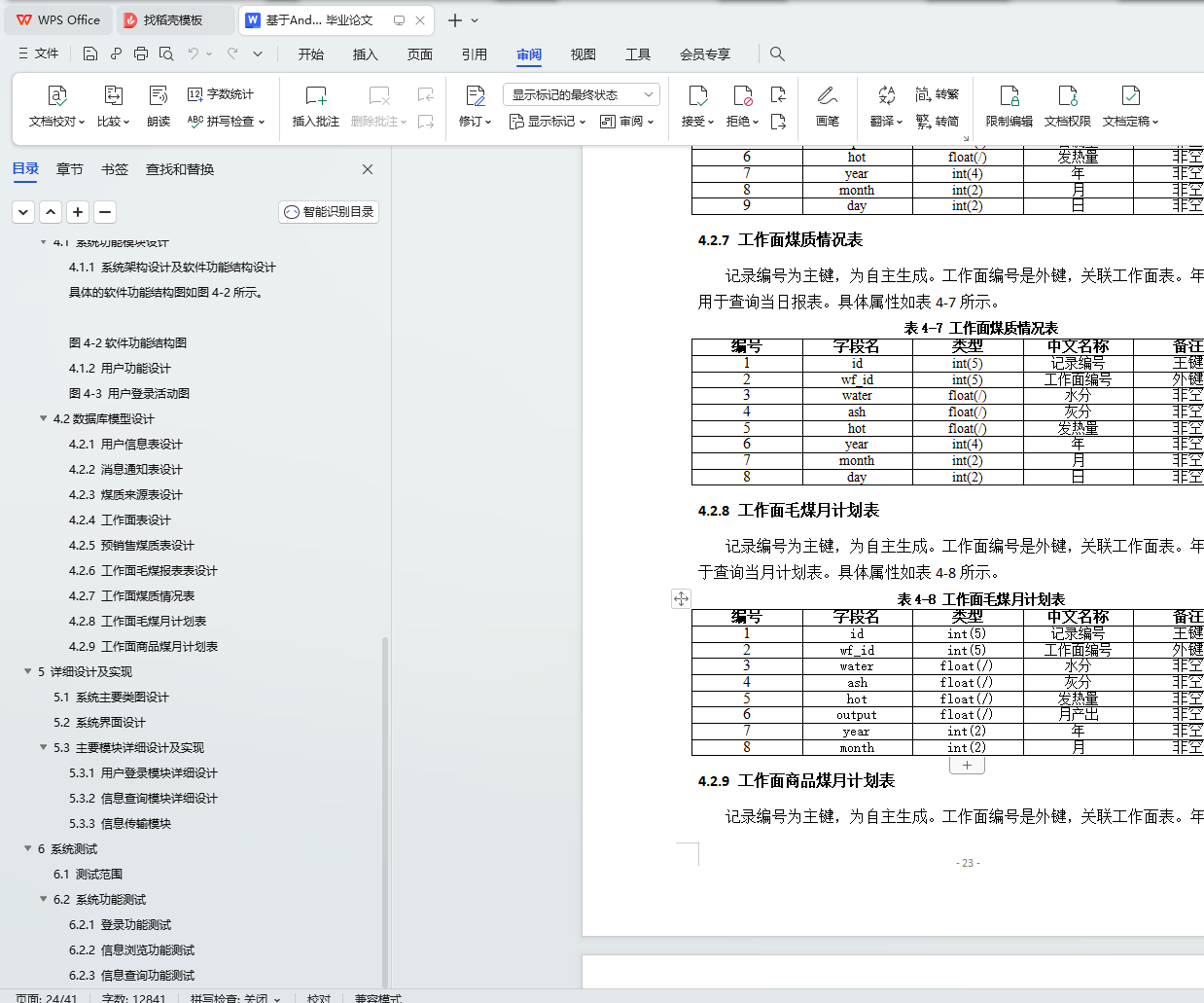The image size is (1204, 1003).
Task: Jump to 4.2.9 工作面商品煤月计划表 in outline
Action: pyautogui.click(x=143, y=646)
